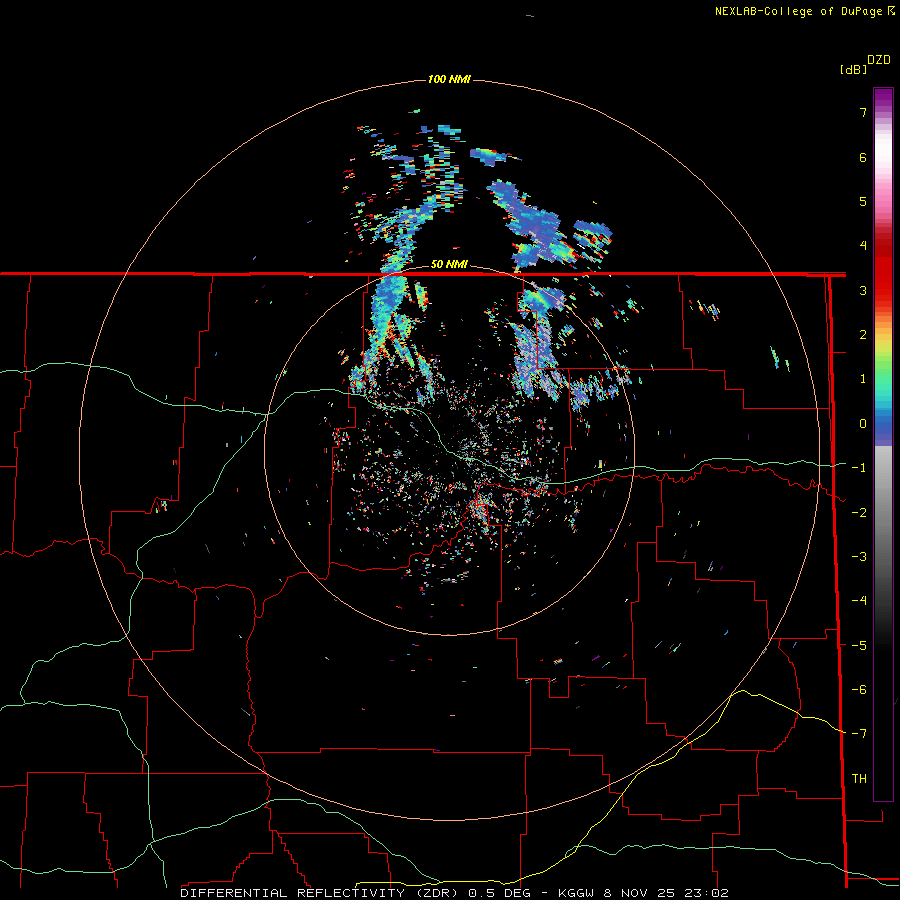Viewport: 900px width, 900px height.
Task: Click the 5 dB tick label on legend
Action: click(863, 201)
